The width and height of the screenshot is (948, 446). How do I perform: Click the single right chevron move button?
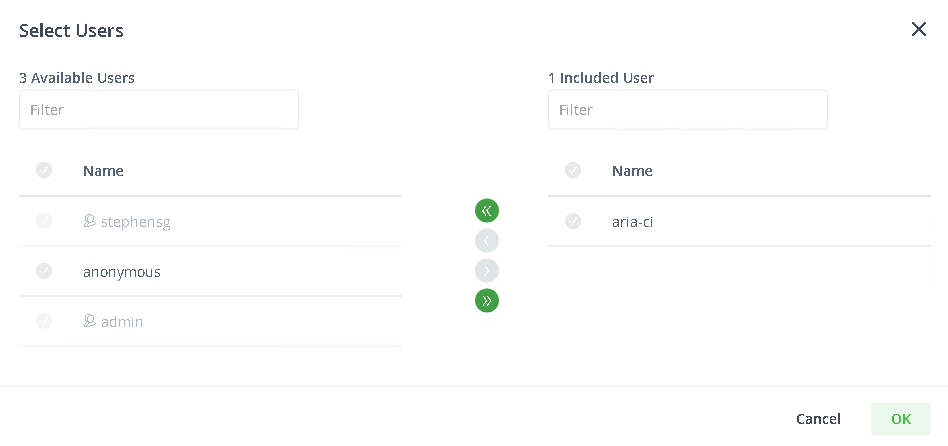487,270
